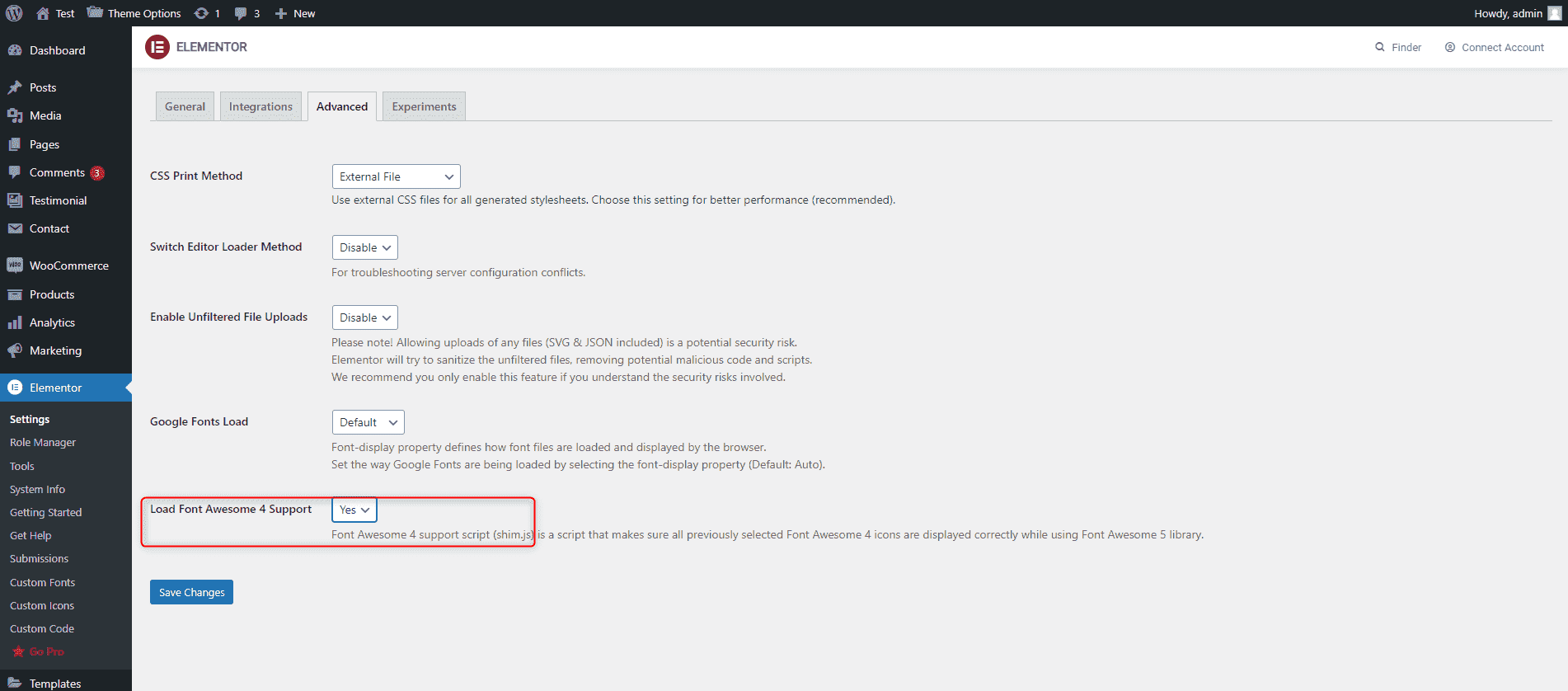Click the Analytics bar chart icon
1568x691 pixels.
coord(15,322)
